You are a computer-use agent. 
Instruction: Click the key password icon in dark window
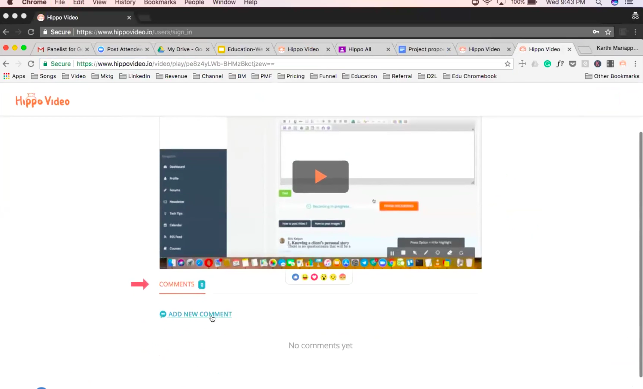(x=596, y=32)
